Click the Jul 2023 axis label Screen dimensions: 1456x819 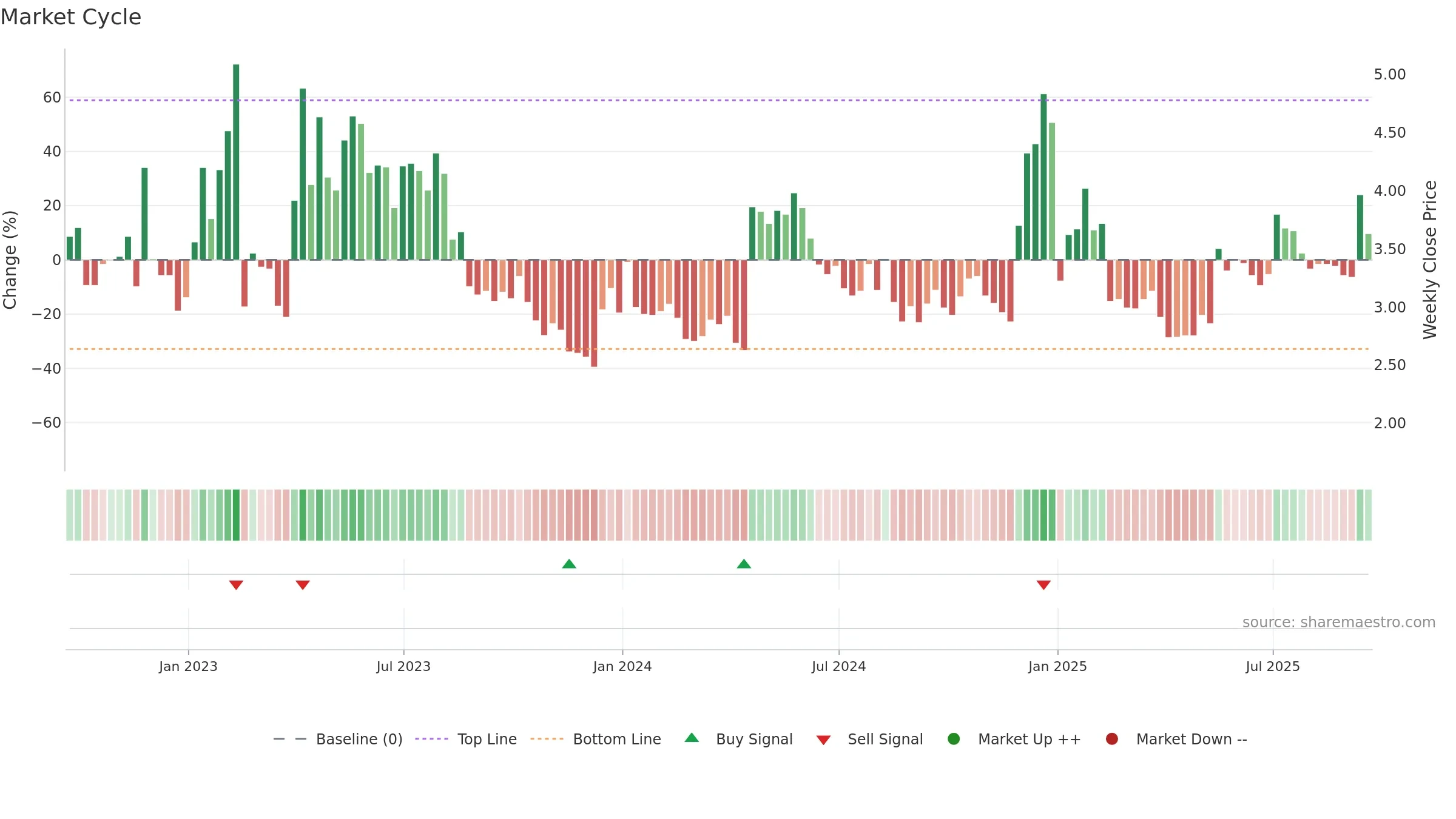click(403, 667)
